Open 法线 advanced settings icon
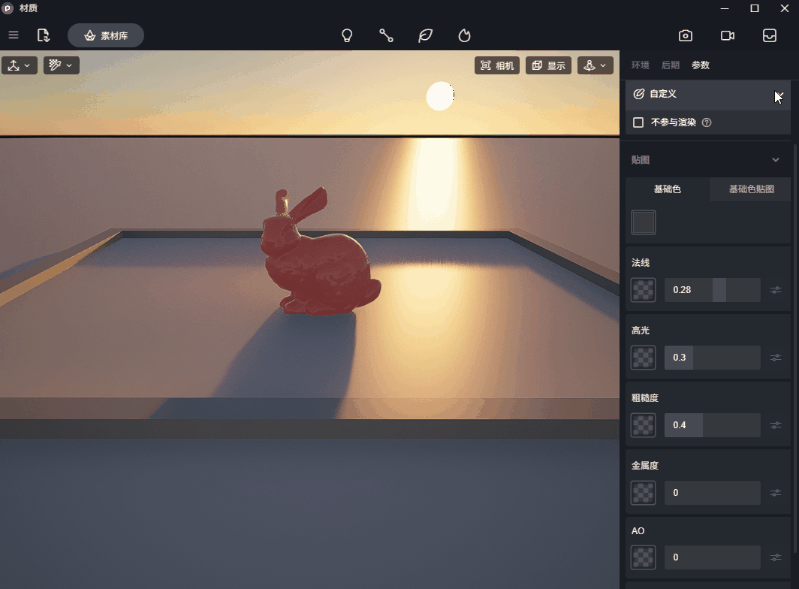 click(x=776, y=290)
